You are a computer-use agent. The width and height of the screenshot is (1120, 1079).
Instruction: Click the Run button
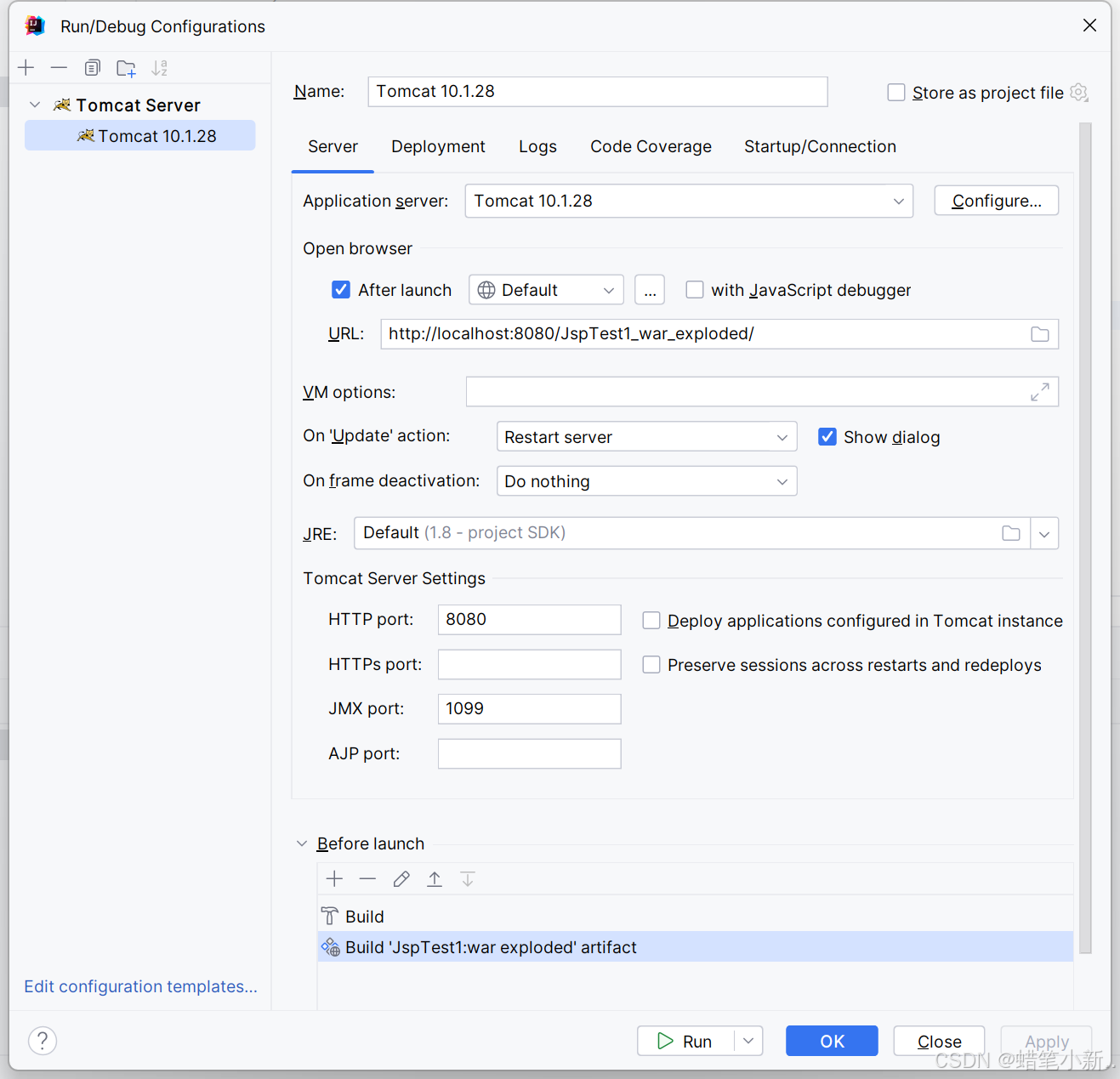click(685, 1041)
